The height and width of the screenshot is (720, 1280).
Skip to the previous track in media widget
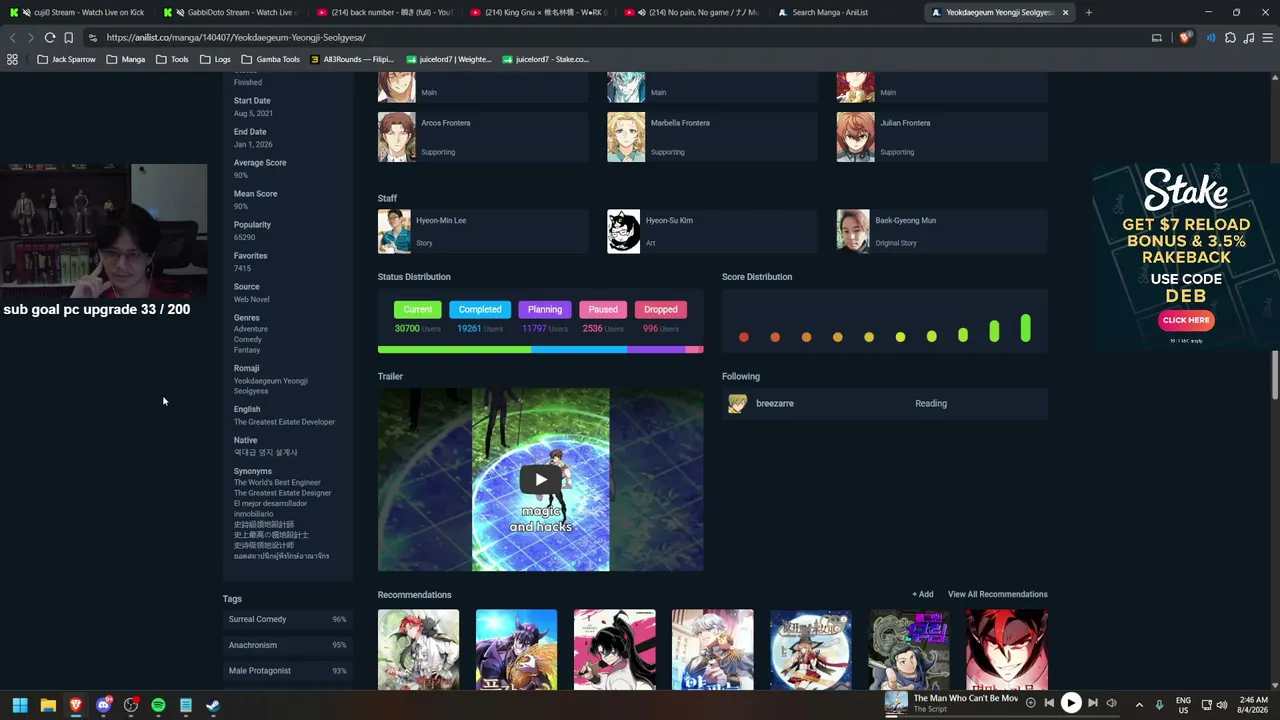tap(1049, 703)
